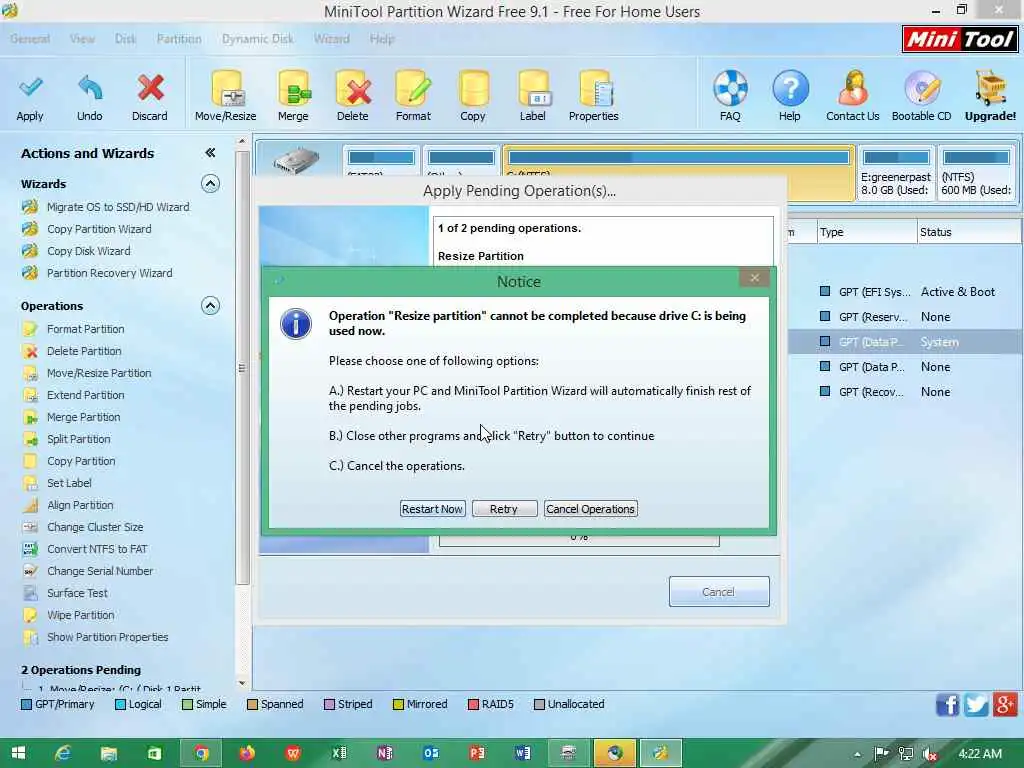
Task: Open Google Chrome from the taskbar
Action: [x=200, y=754]
